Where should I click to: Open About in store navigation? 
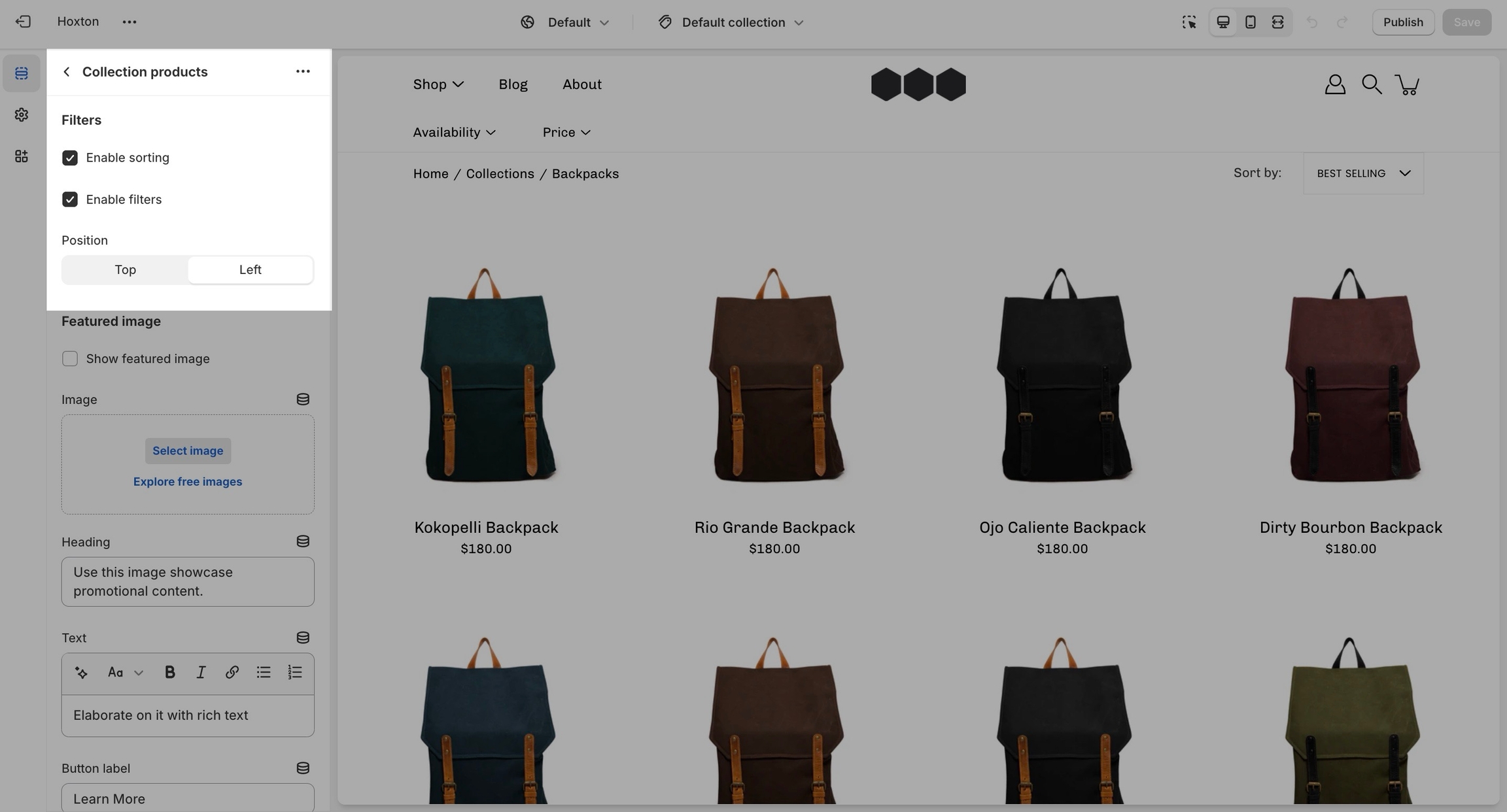pyautogui.click(x=582, y=84)
